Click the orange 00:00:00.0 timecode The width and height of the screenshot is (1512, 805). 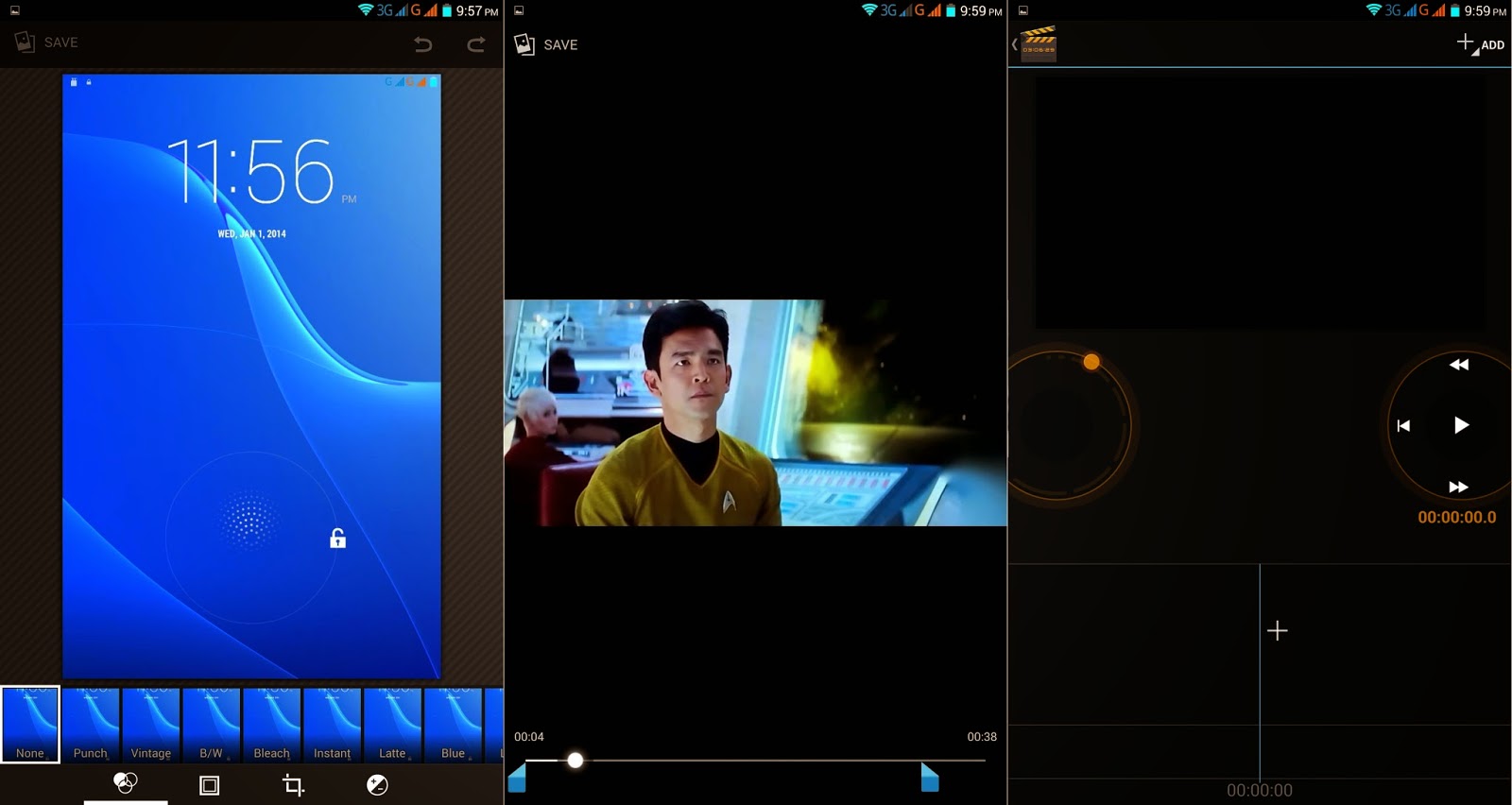tap(1457, 518)
